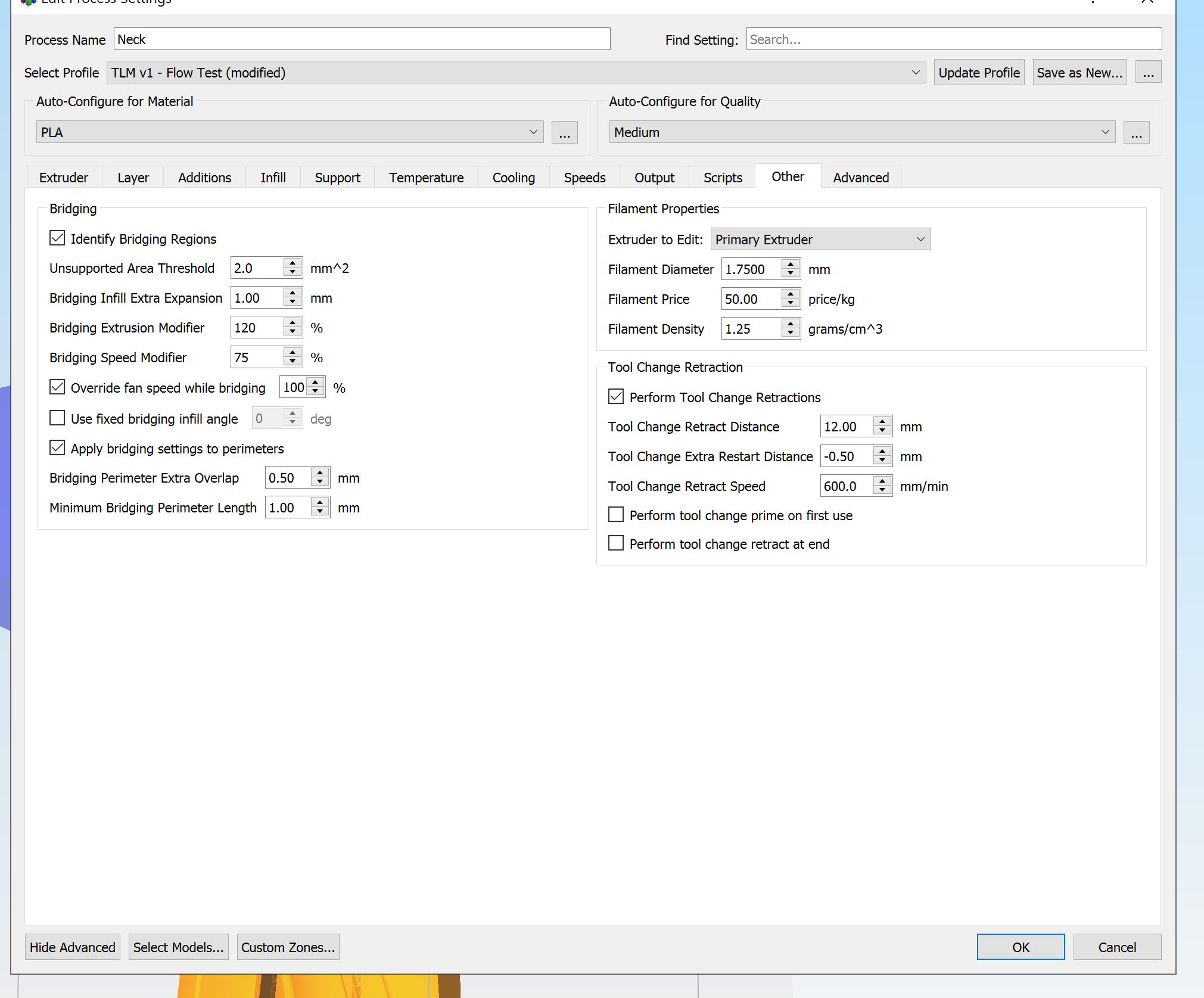Toggle Identify Bridging Regions checkbox

pos(57,238)
